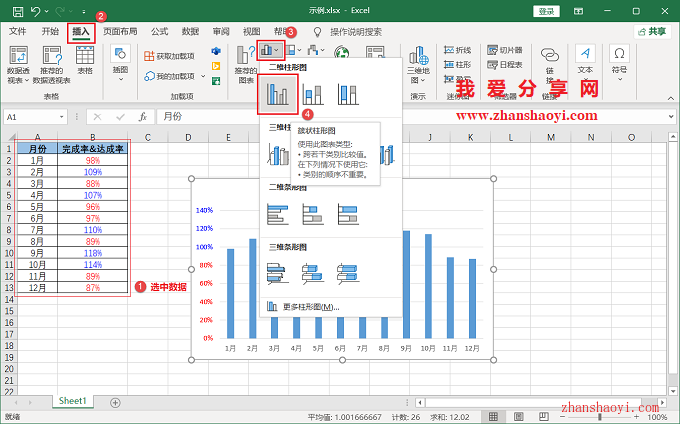Click the 登录 sign-in button
This screenshot has width=680, height=424.
(546, 11)
